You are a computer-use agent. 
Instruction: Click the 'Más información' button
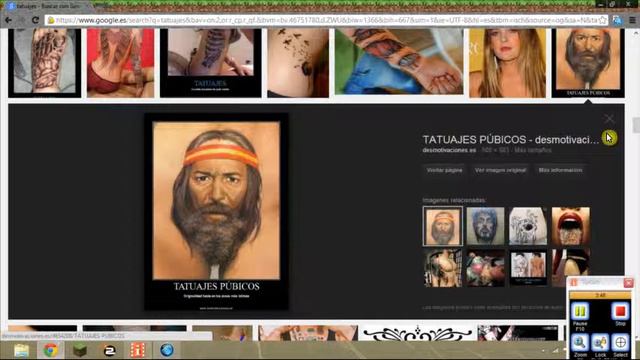pos(560,170)
